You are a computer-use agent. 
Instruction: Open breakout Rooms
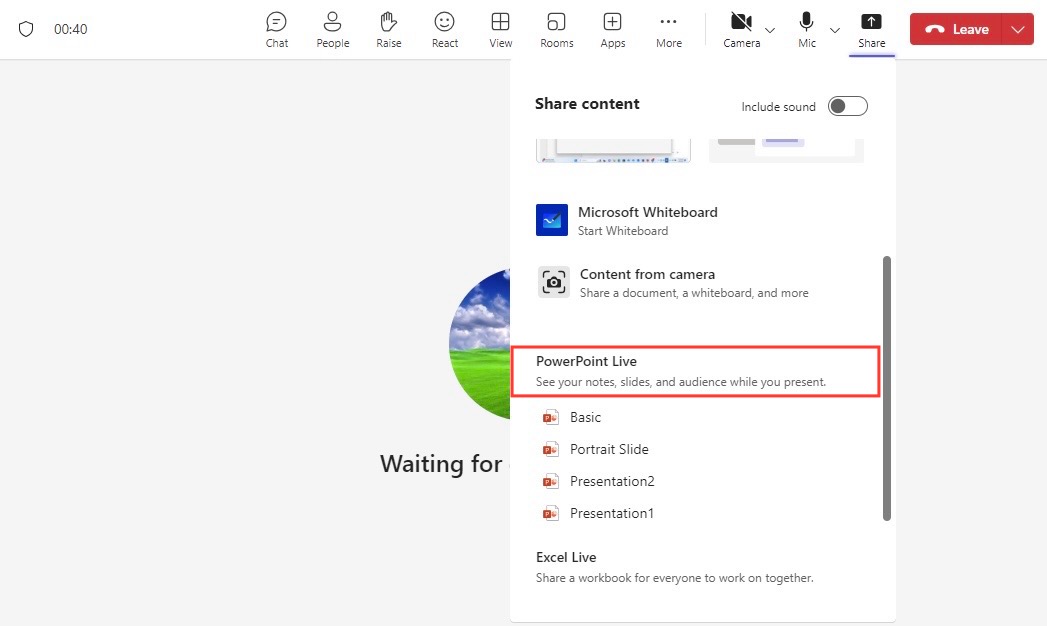pyautogui.click(x=556, y=30)
